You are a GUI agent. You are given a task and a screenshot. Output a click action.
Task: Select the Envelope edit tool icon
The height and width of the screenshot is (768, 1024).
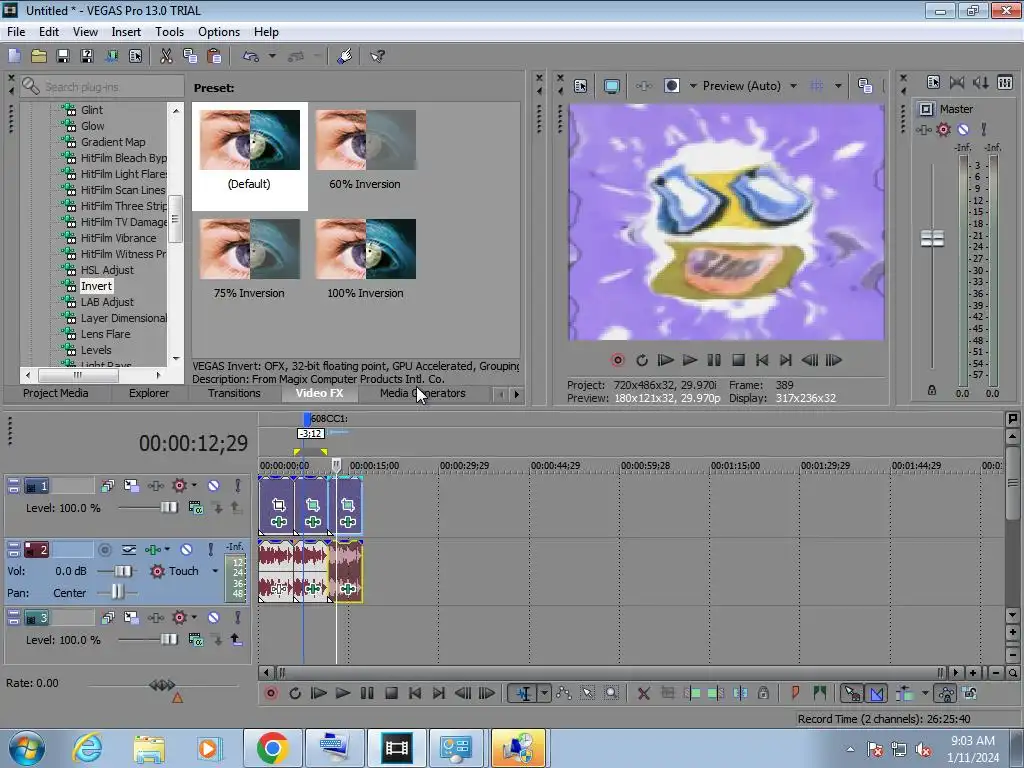click(563, 694)
